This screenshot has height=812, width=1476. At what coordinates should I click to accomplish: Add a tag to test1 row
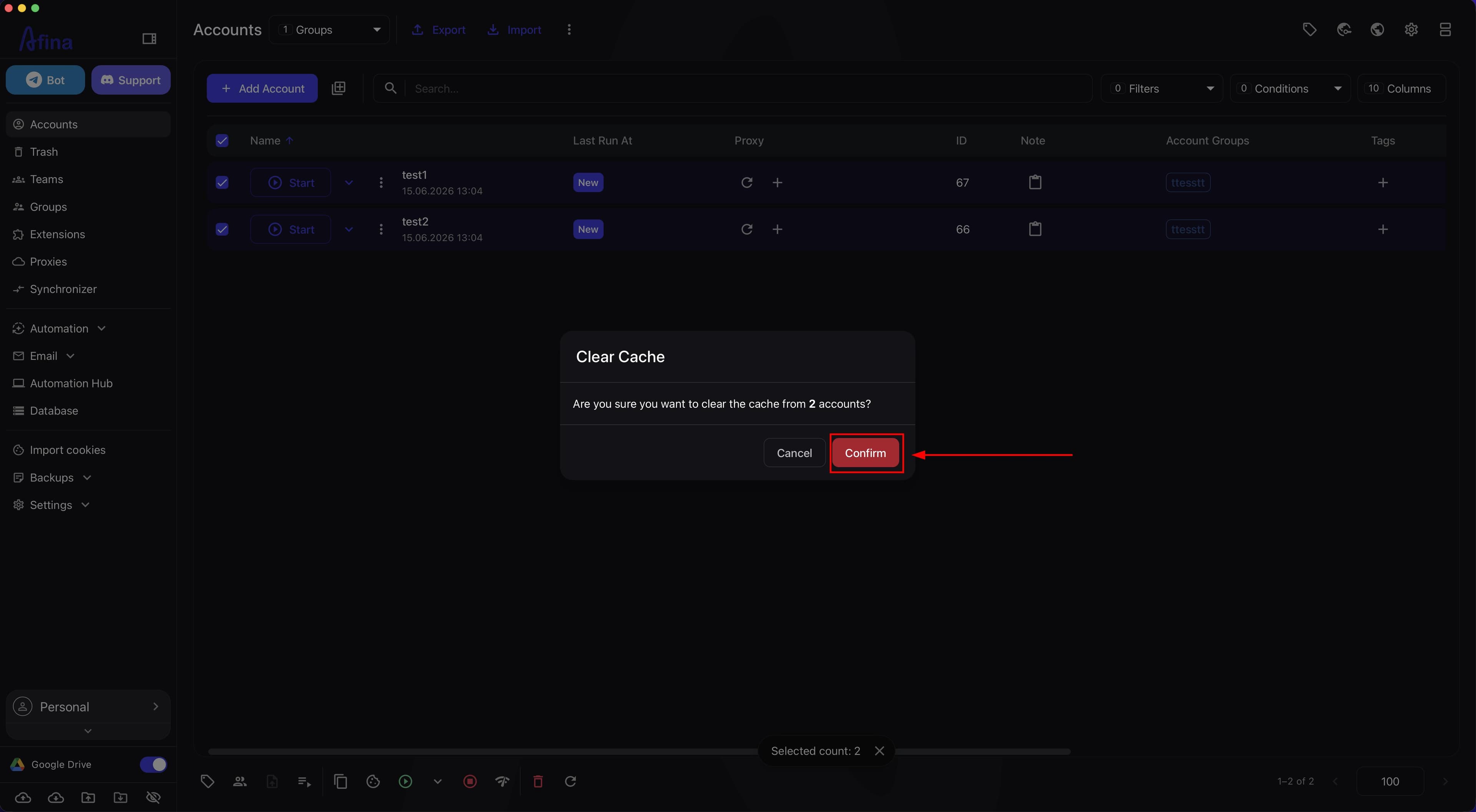1383,182
